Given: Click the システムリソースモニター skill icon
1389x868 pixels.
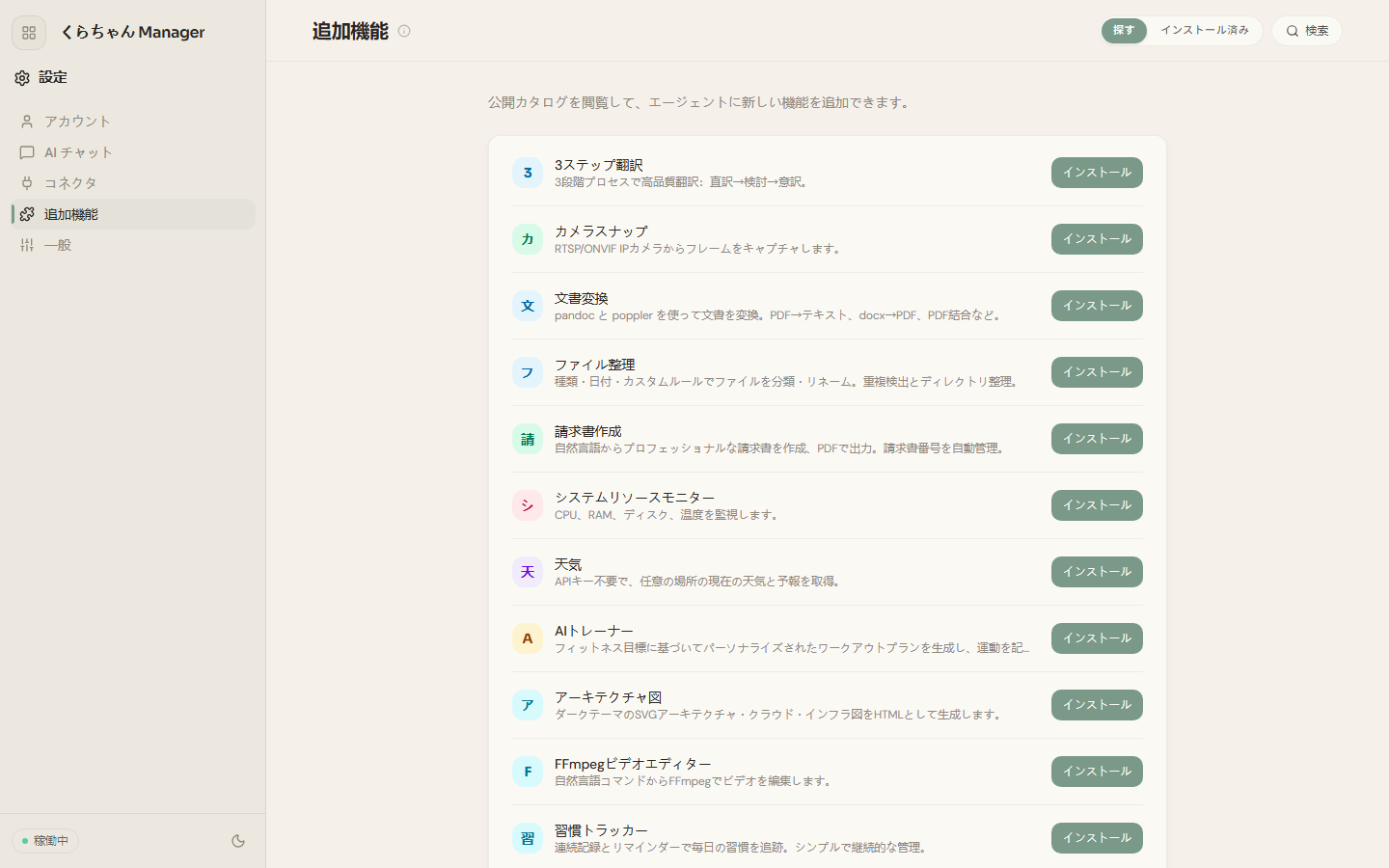Looking at the screenshot, I should tap(528, 505).
